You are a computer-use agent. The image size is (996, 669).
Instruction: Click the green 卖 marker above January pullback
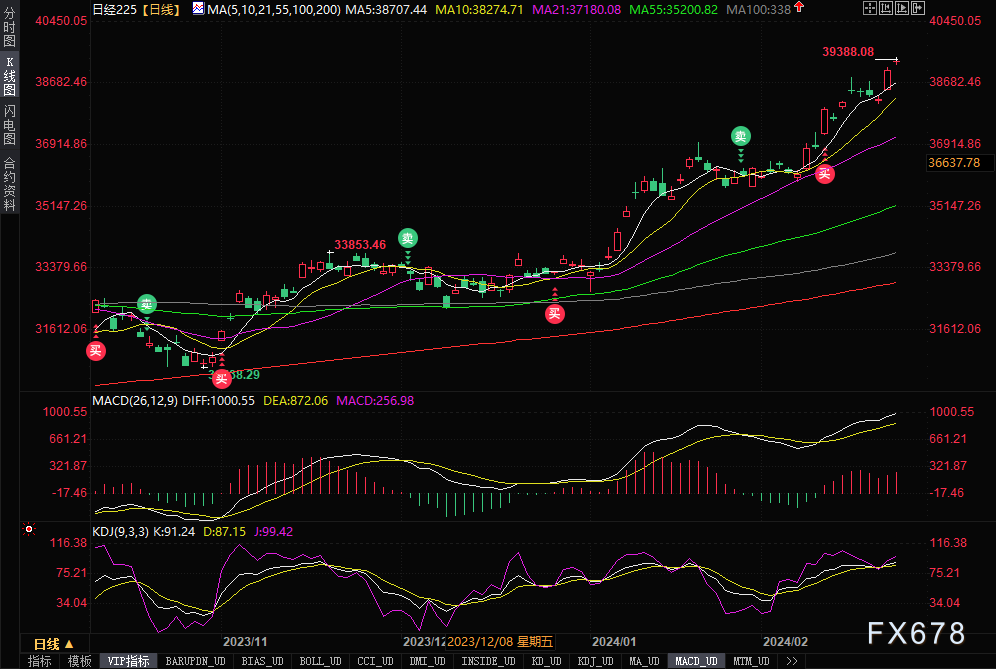pyautogui.click(x=741, y=136)
